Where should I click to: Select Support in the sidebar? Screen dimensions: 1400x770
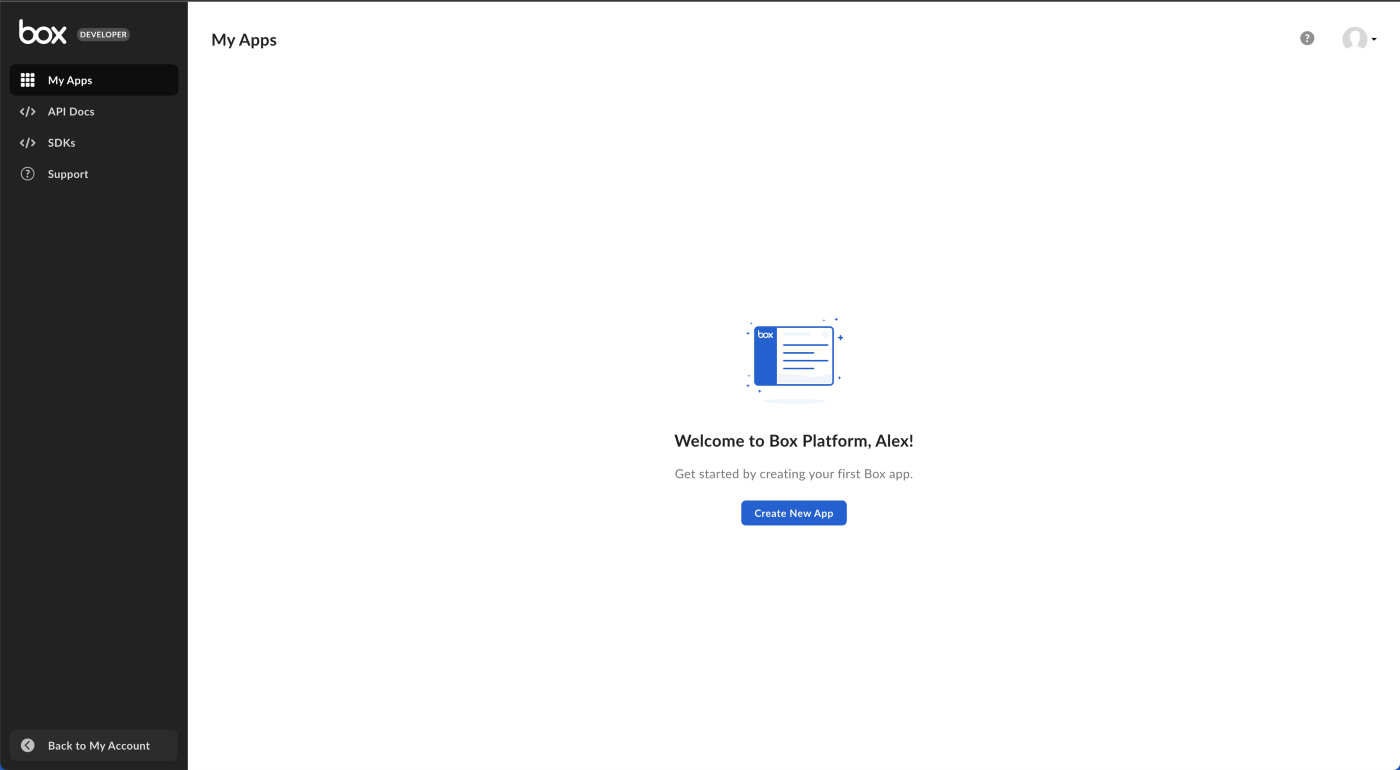[94, 174]
